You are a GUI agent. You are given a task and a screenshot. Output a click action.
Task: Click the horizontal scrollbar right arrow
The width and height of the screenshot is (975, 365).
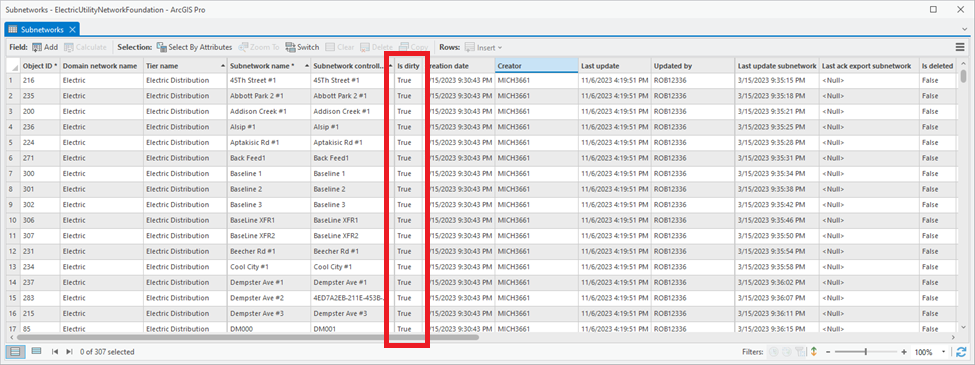pos(954,338)
